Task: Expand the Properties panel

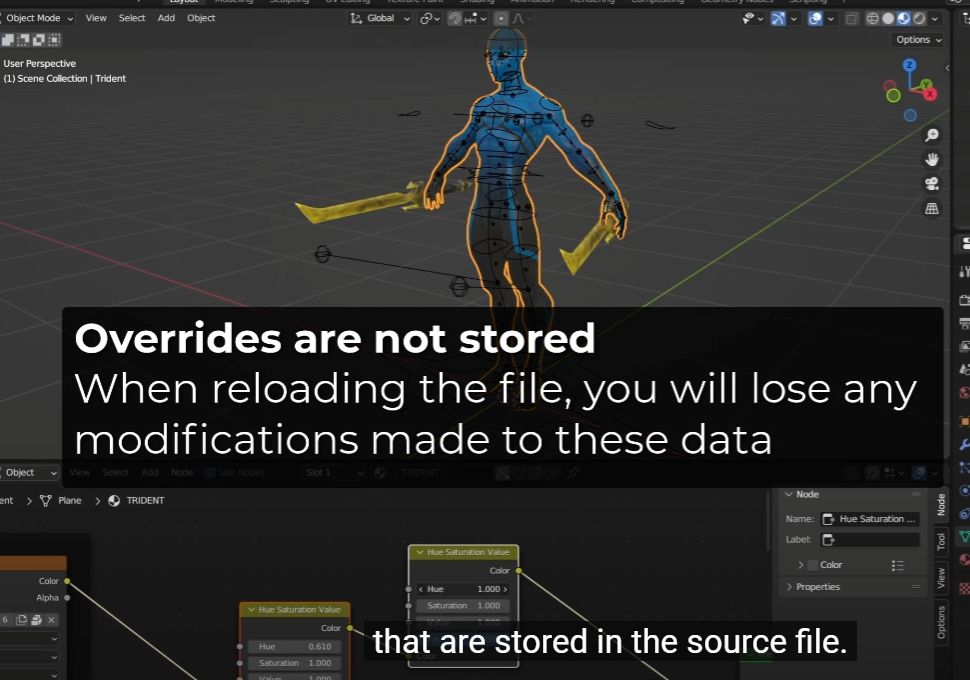Action: pos(789,587)
